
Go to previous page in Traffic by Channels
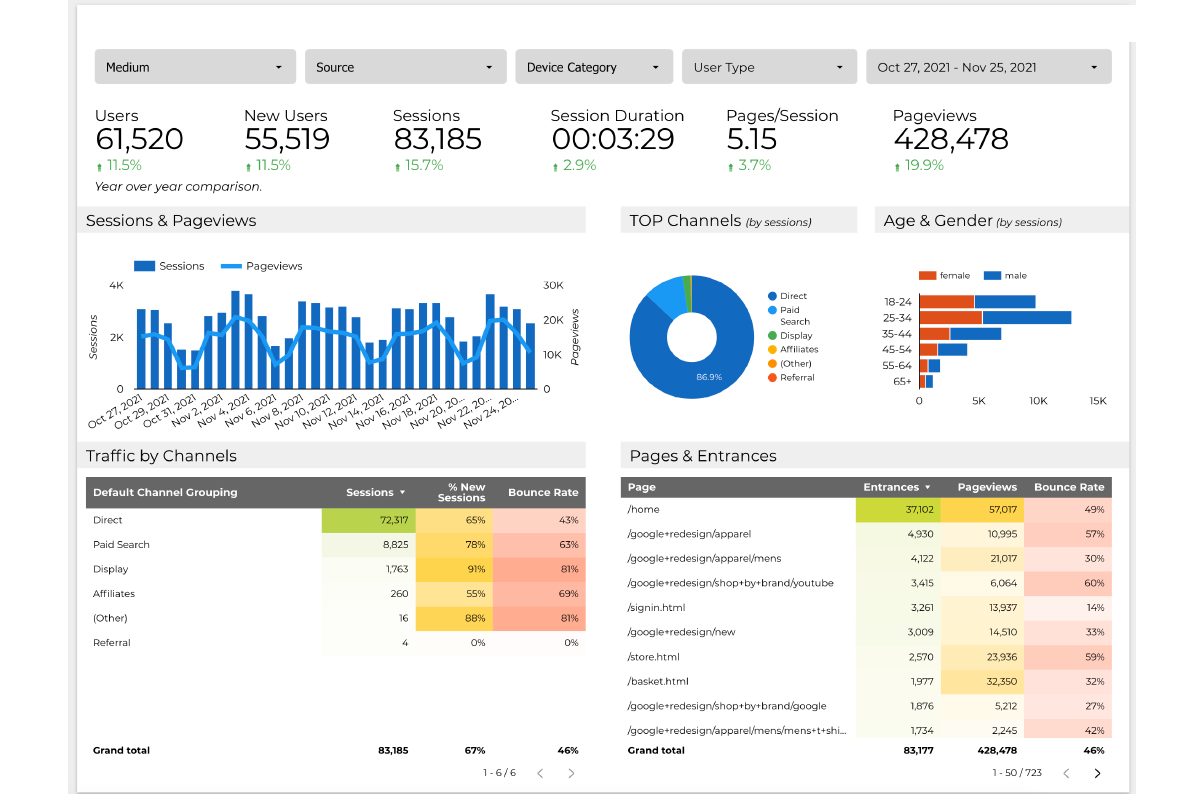tap(540, 773)
